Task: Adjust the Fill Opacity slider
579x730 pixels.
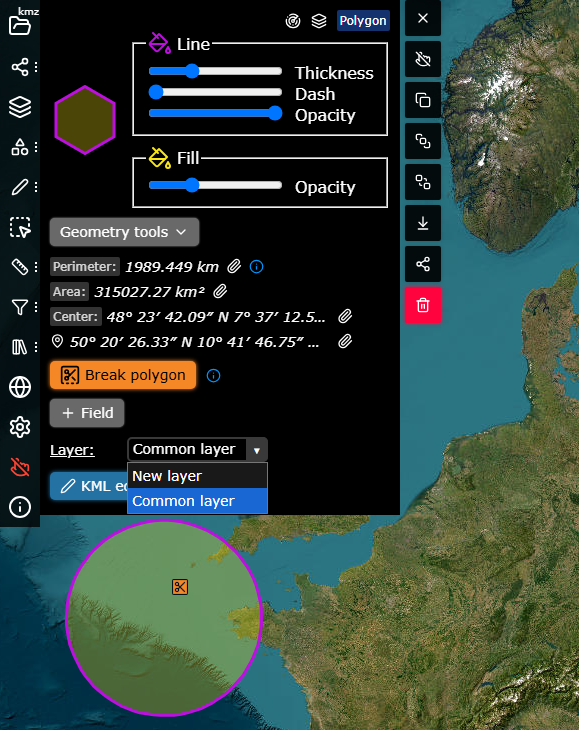Action: tap(215, 185)
